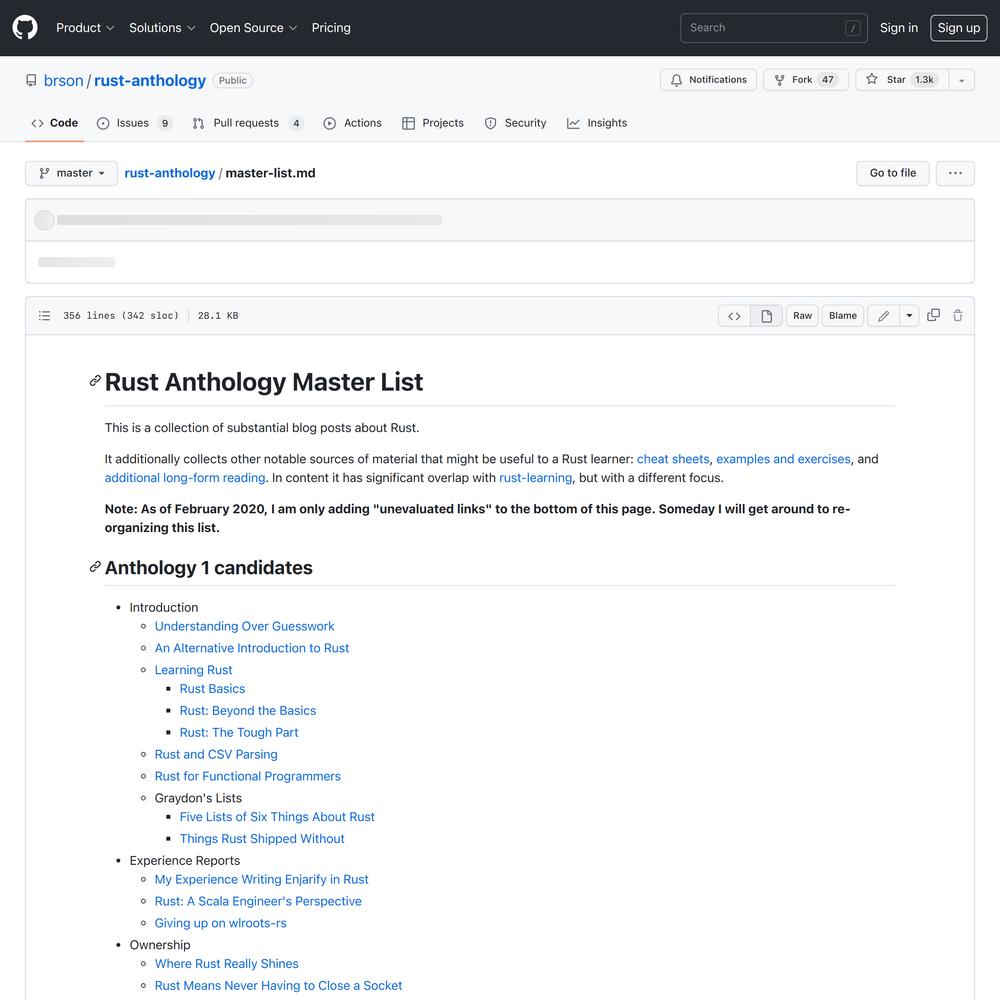Open the Rust Basics link
The height and width of the screenshot is (1000, 1000).
point(212,689)
